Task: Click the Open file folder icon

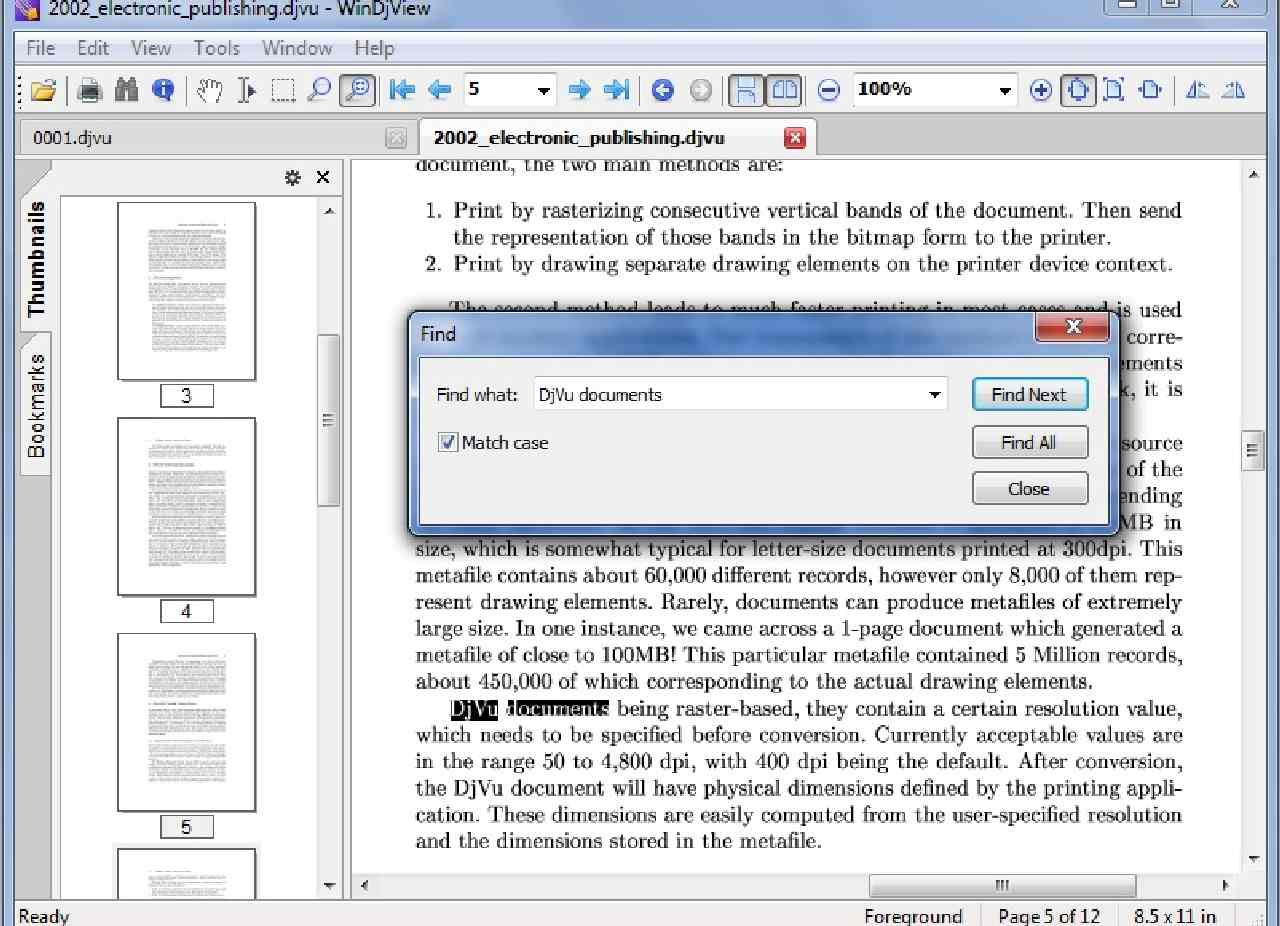Action: 42,90
